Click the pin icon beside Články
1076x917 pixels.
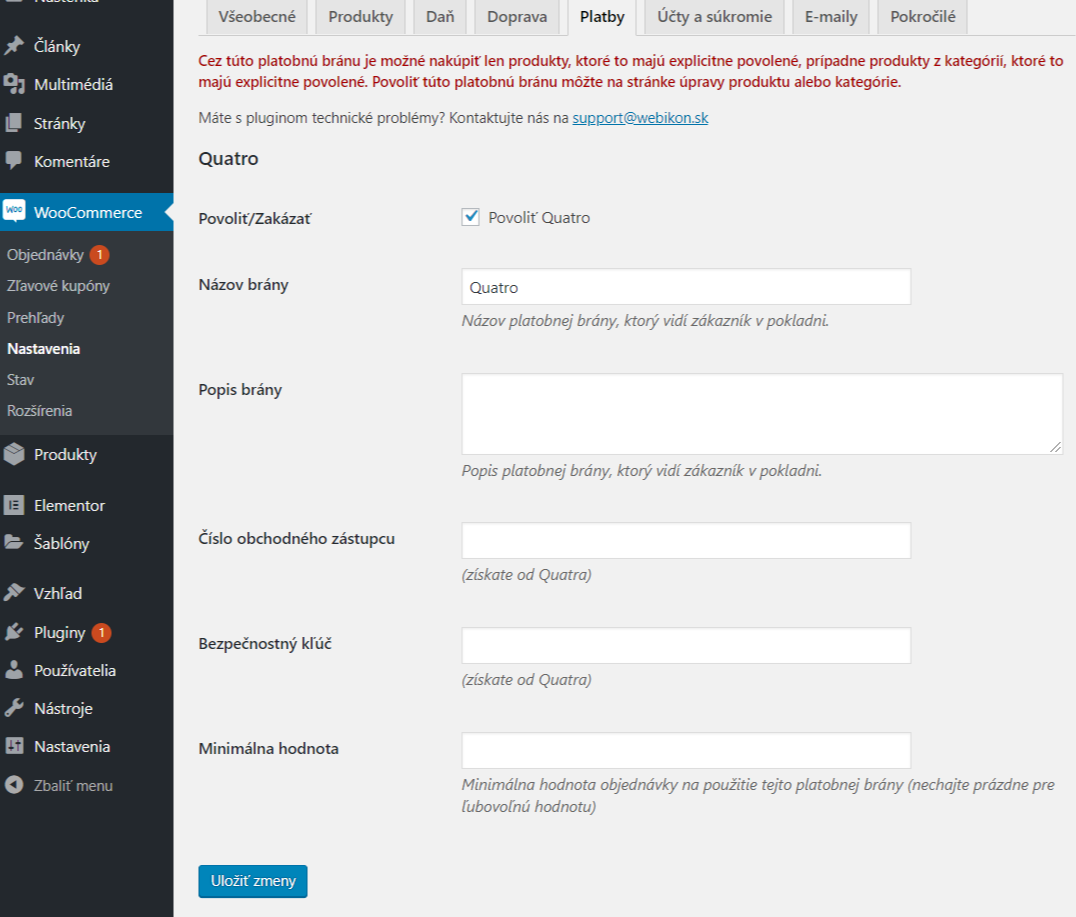(14, 46)
